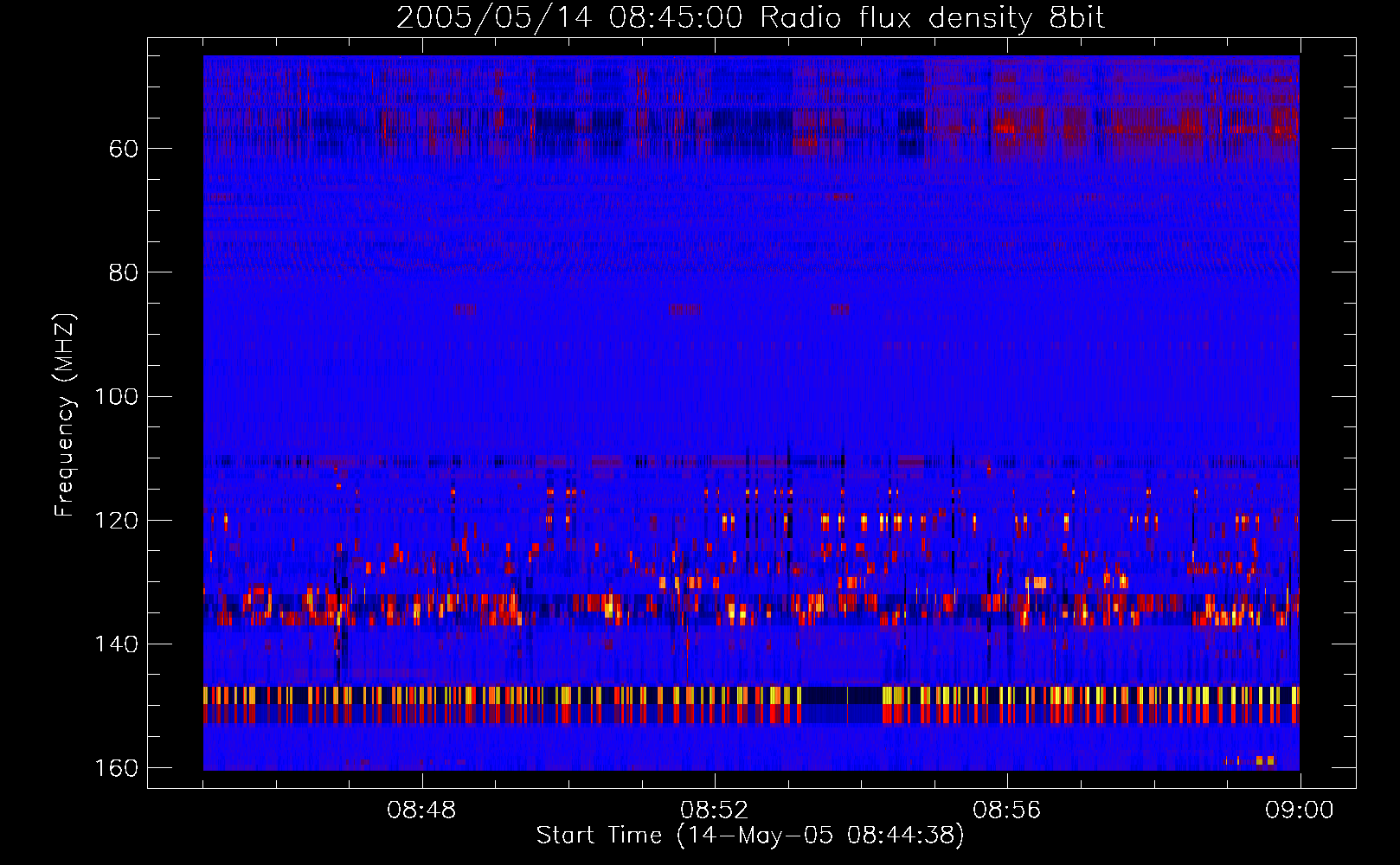The image size is (1400, 865).
Task: Click the 08:52 time tick label
Action: (x=714, y=811)
